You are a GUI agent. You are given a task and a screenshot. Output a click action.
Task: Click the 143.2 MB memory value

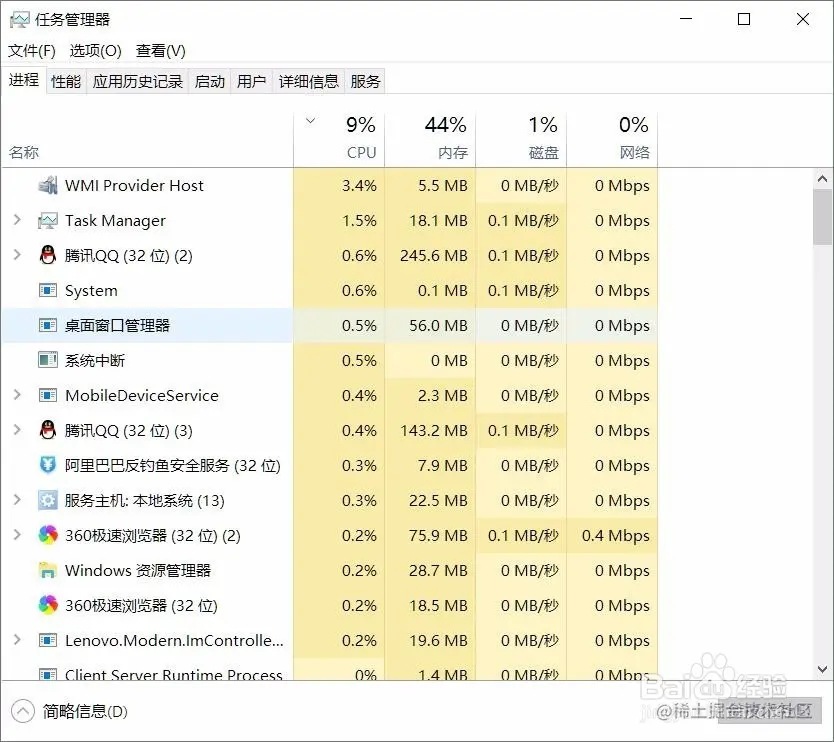pyautogui.click(x=433, y=430)
